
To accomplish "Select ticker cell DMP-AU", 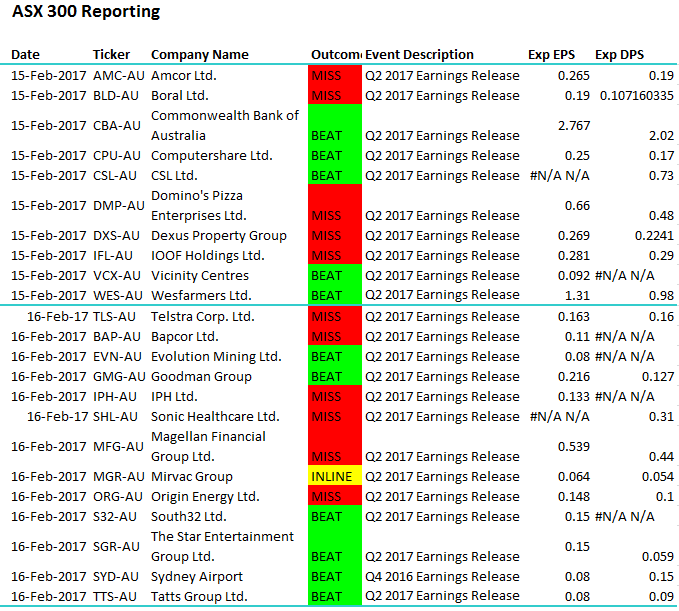I will (119, 206).
